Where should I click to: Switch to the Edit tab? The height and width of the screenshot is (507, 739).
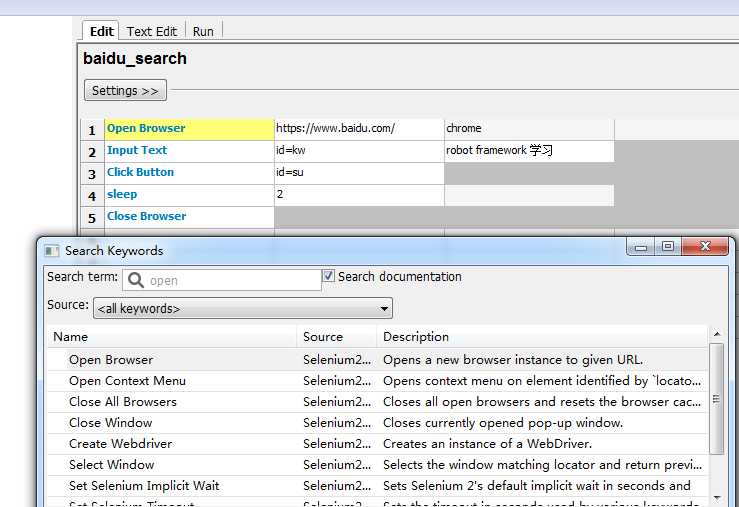point(101,31)
